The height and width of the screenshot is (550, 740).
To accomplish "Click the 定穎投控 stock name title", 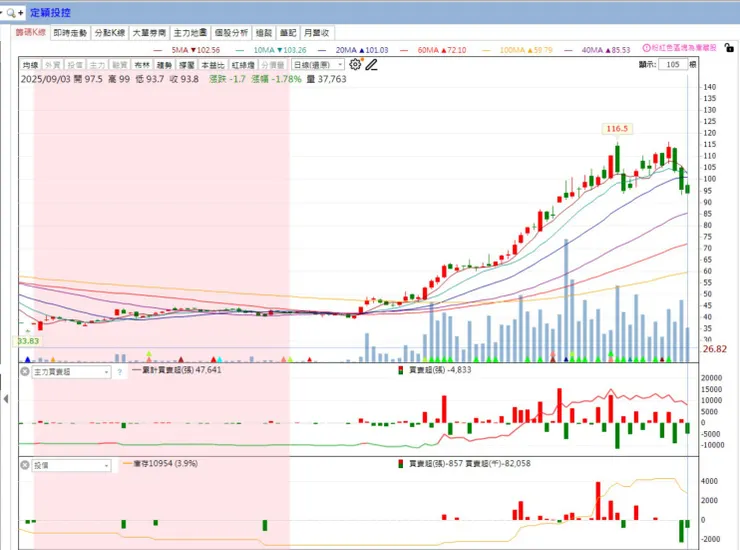I will [x=50, y=13].
